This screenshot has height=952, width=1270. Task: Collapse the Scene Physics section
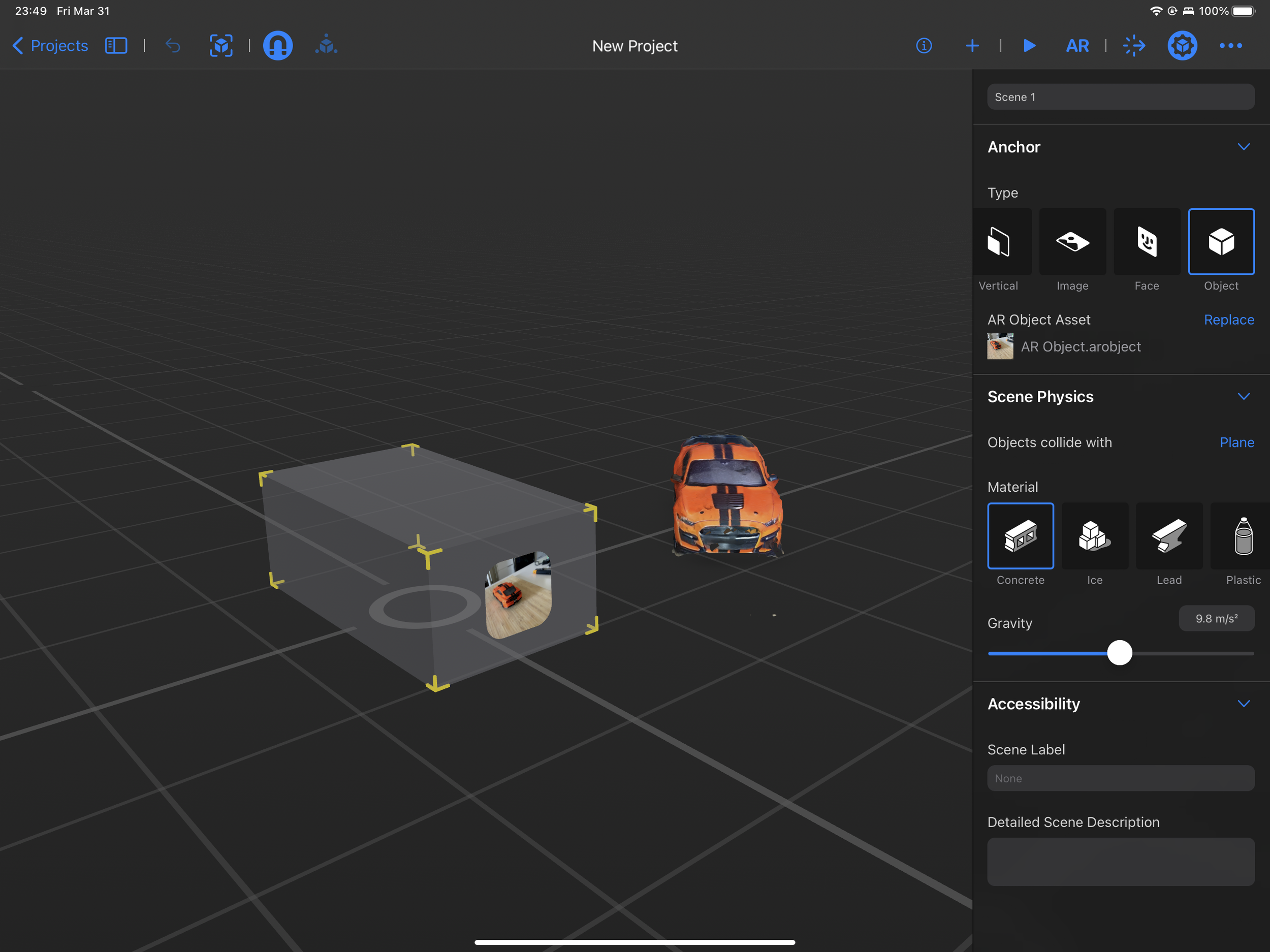[x=1243, y=397]
